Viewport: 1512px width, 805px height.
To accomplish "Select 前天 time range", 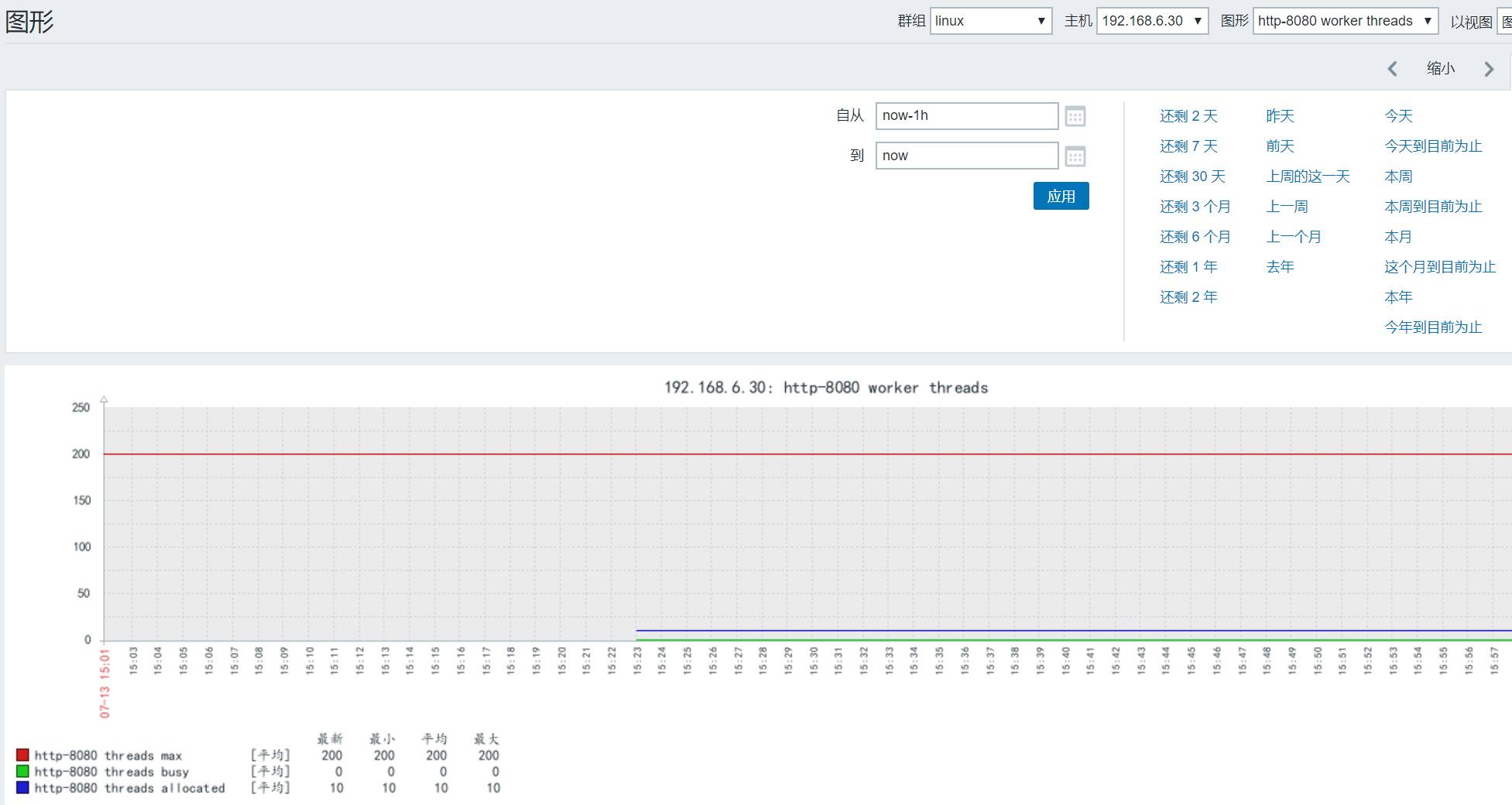I will [1280, 146].
